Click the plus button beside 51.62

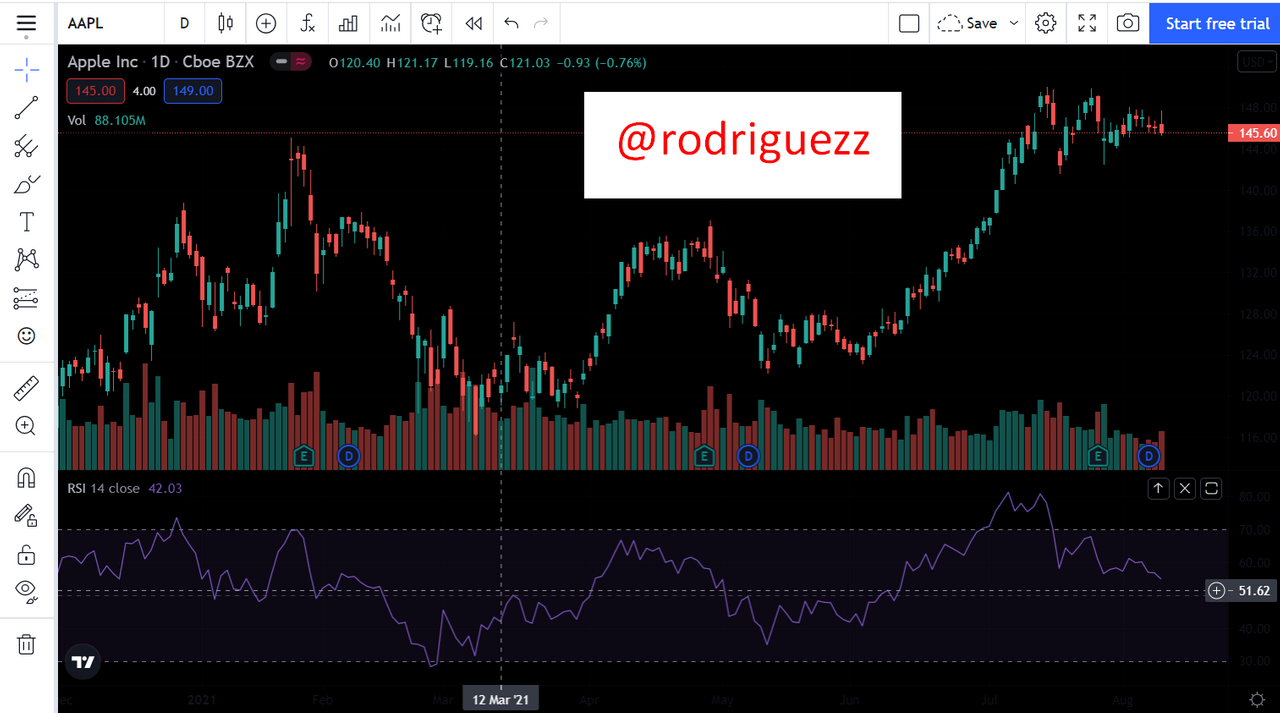(x=1216, y=591)
